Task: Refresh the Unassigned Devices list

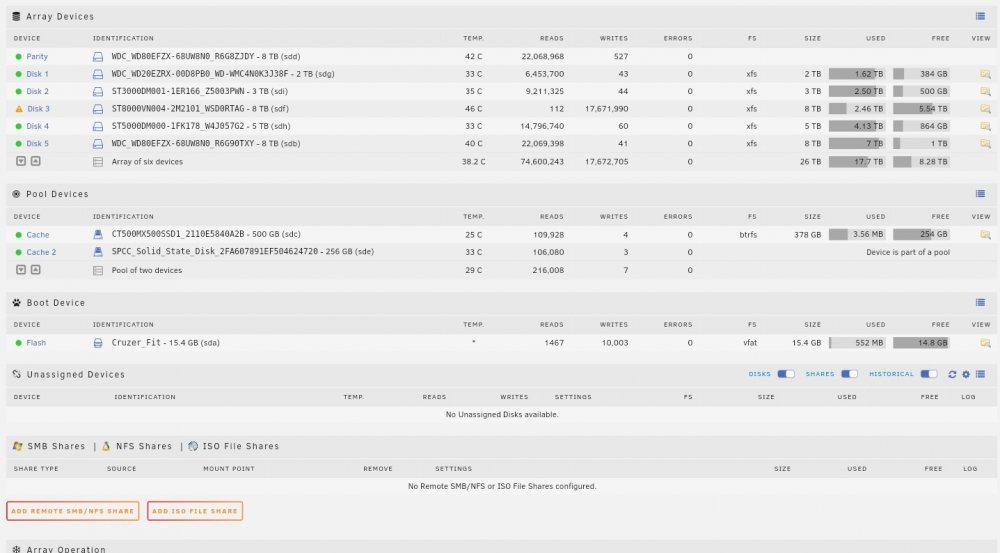Action: click(x=952, y=374)
